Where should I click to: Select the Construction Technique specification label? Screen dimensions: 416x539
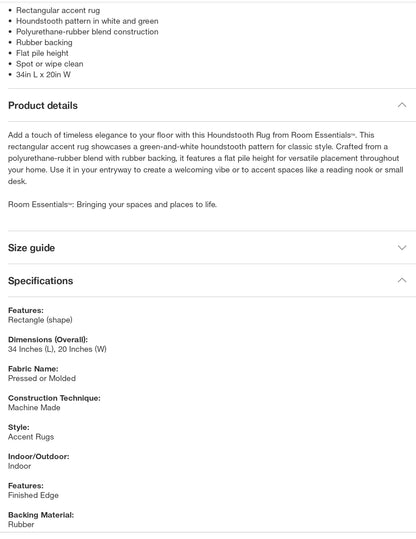coord(54,398)
